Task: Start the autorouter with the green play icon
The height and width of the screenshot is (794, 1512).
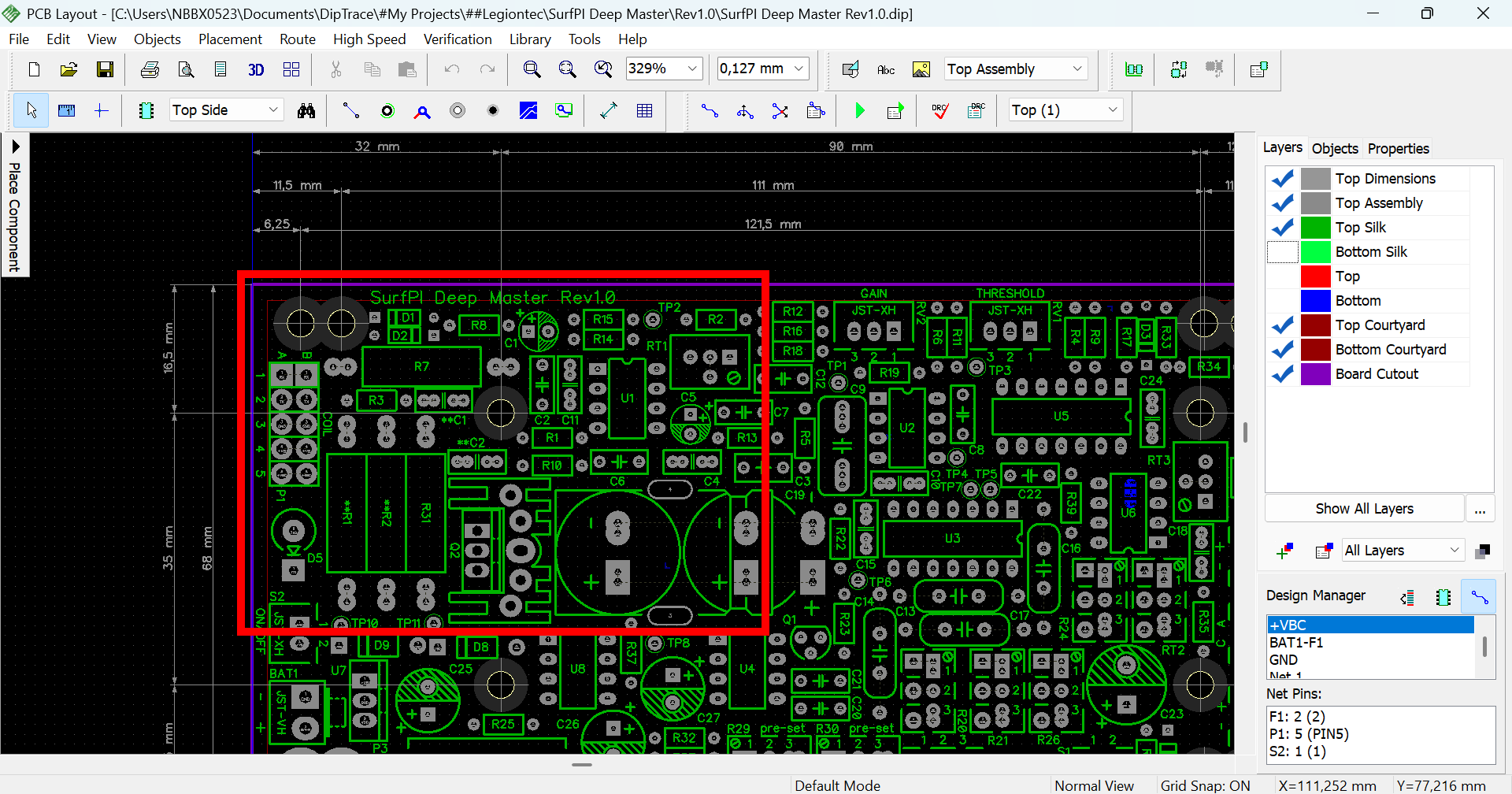Action: [x=860, y=111]
